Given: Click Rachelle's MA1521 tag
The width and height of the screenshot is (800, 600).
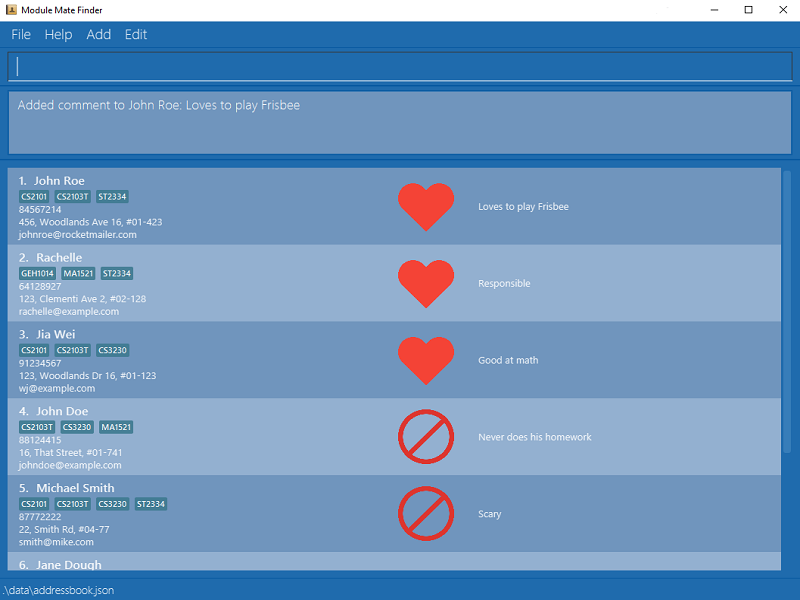Looking at the screenshot, I should tap(78, 273).
